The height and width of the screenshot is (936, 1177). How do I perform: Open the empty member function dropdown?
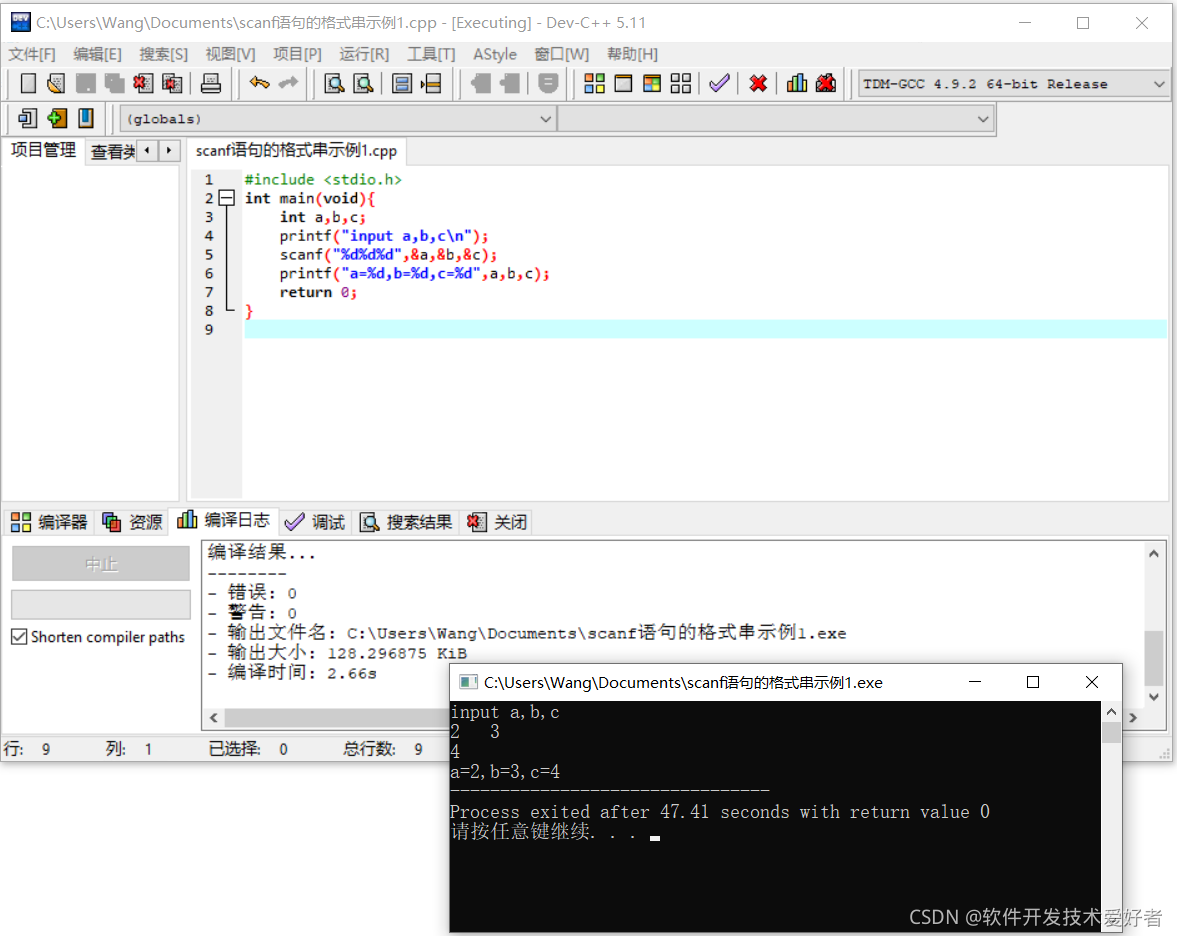tap(983, 119)
